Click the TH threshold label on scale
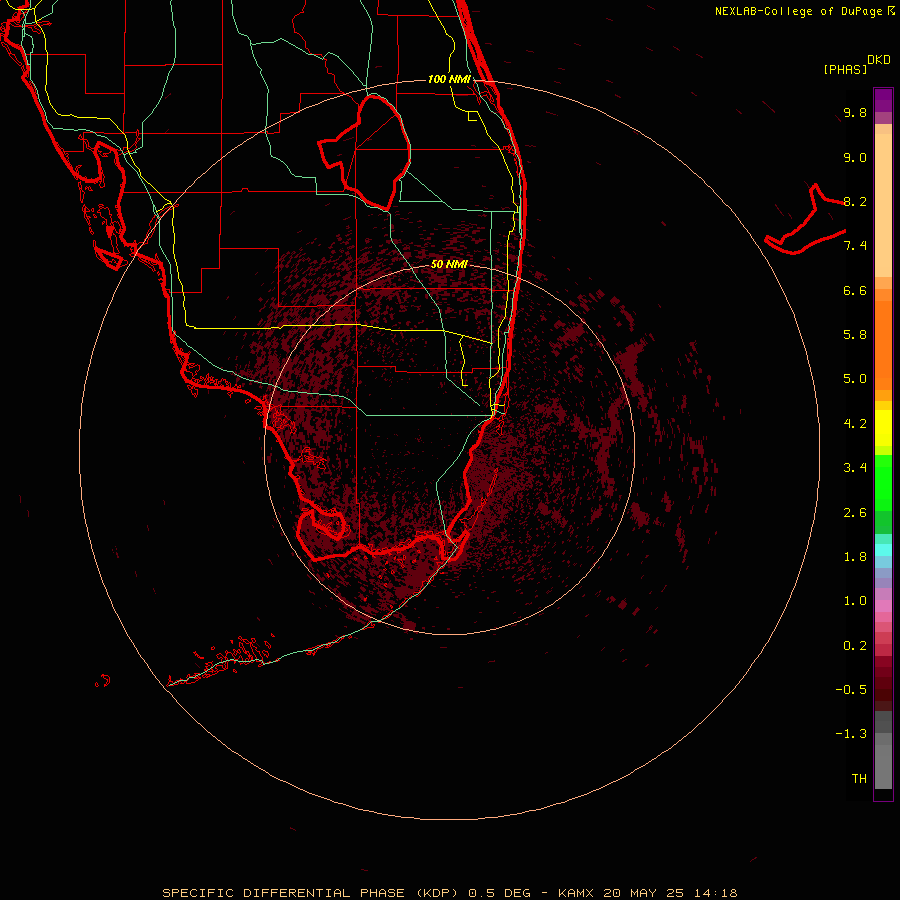Image resolution: width=900 pixels, height=900 pixels. [859, 779]
